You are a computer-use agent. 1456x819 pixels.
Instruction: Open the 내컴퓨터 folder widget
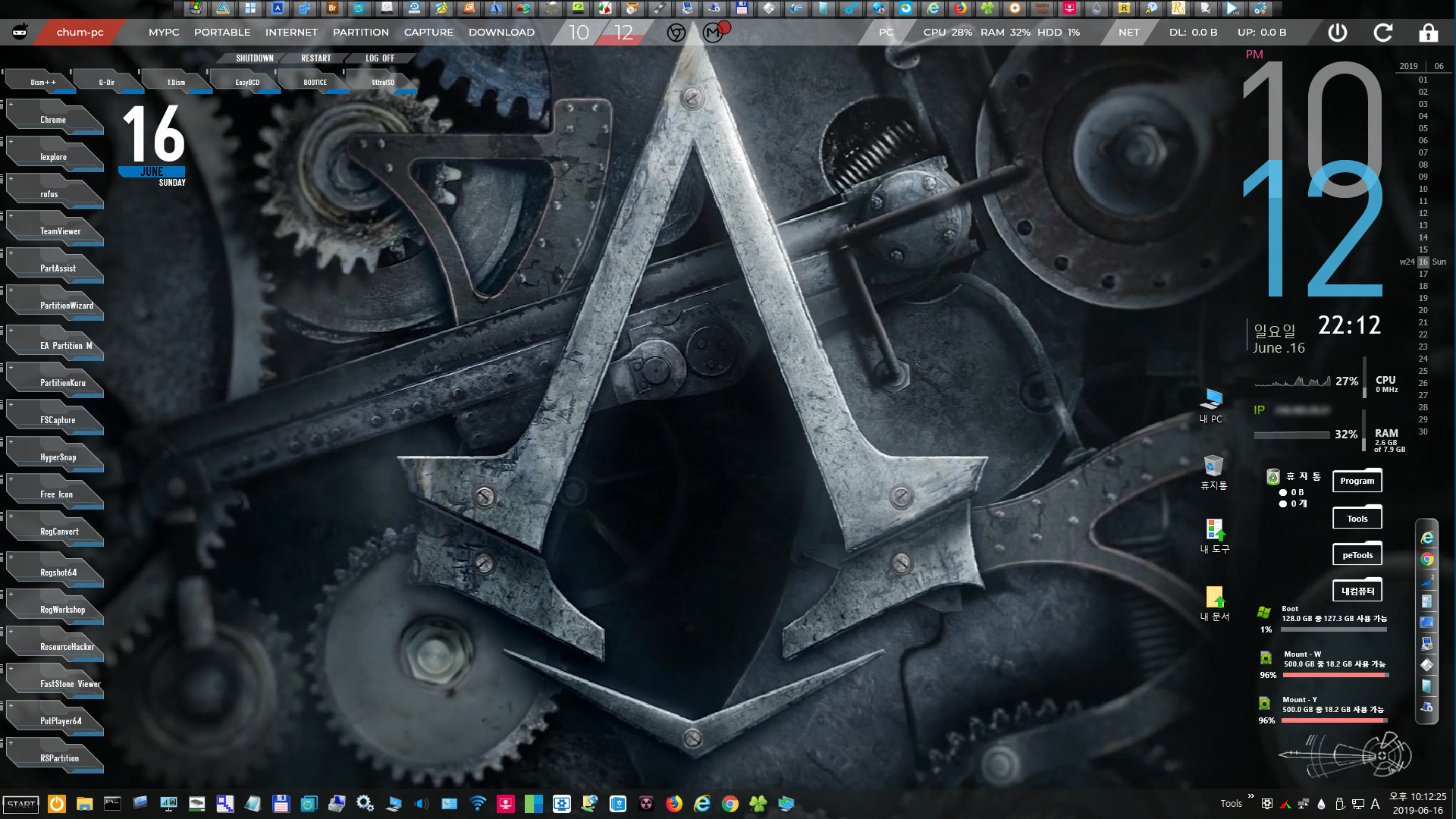coord(1357,591)
